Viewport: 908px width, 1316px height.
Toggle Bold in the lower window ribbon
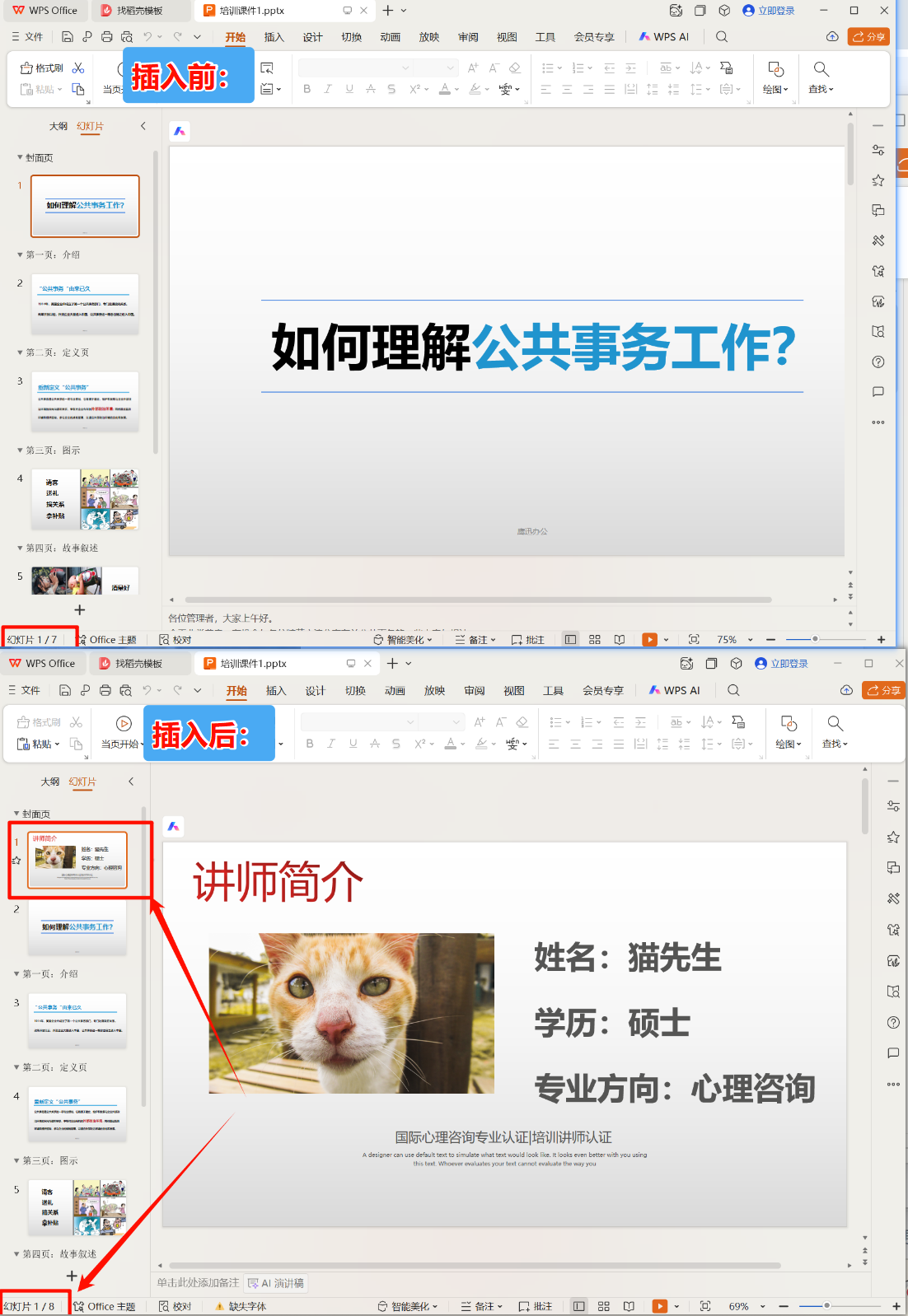(x=310, y=744)
